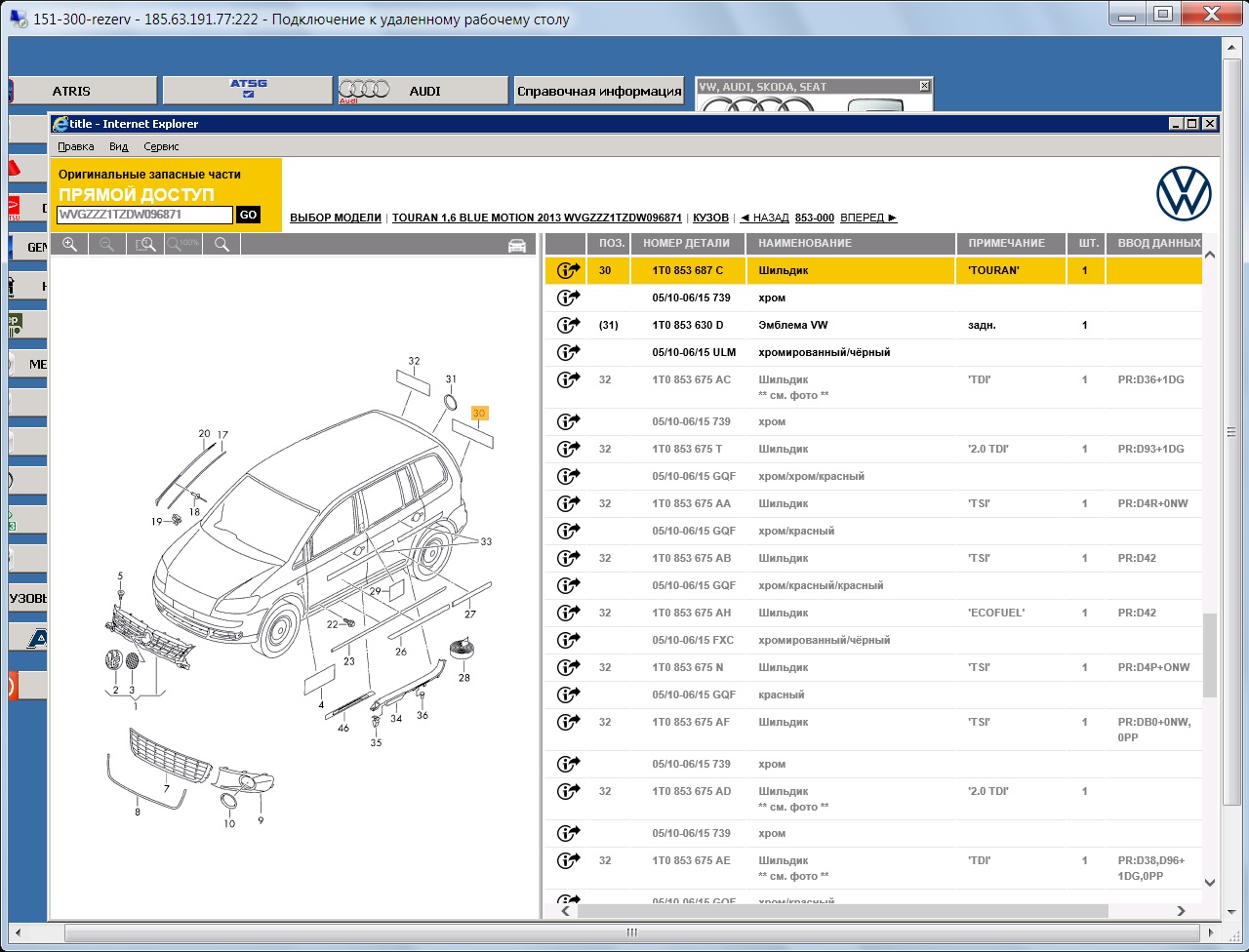1249x952 pixels.
Task: Select the Эмблема VW row name
Action: click(793, 325)
